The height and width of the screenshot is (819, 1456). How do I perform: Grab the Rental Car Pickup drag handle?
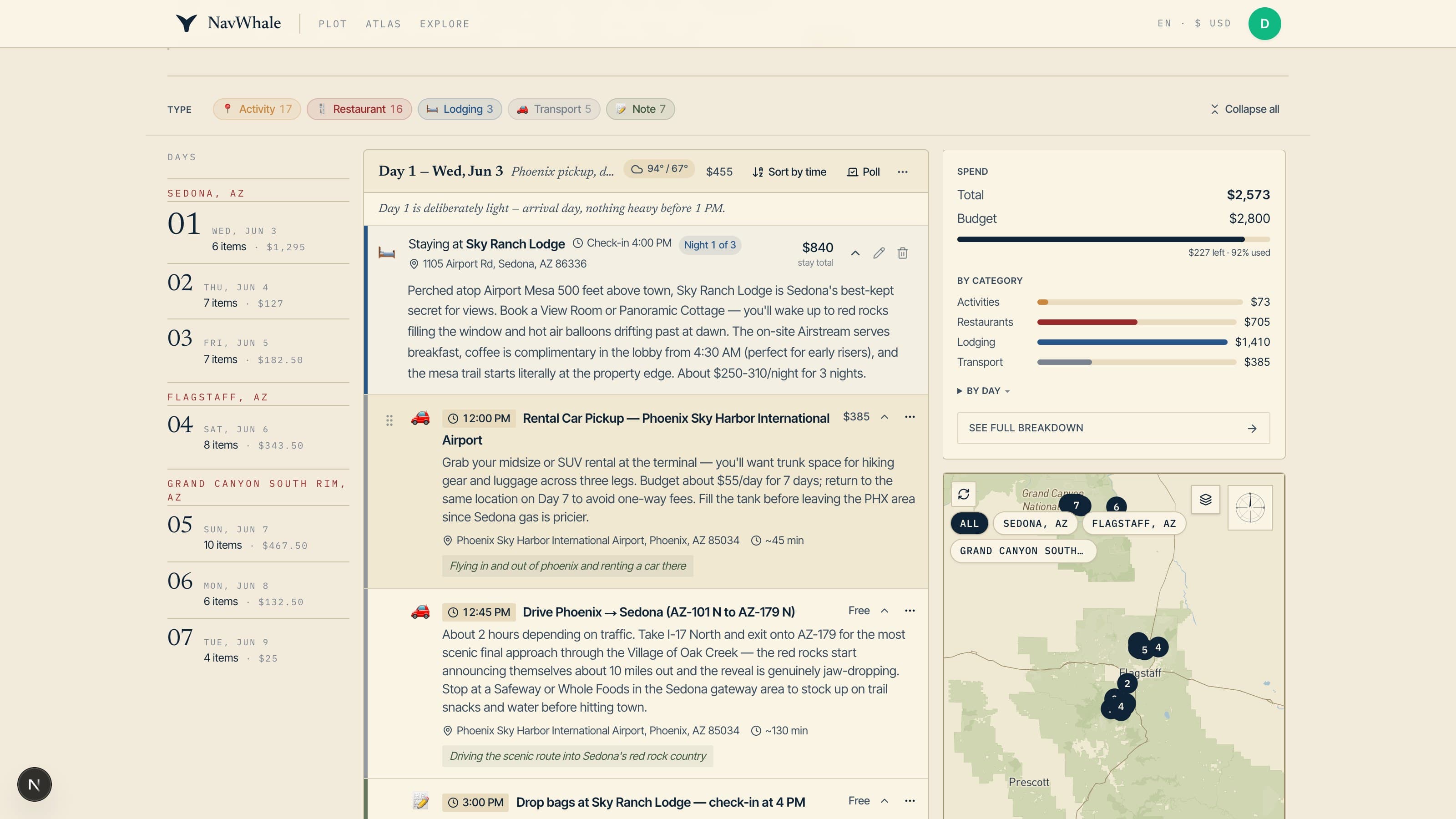tap(389, 420)
